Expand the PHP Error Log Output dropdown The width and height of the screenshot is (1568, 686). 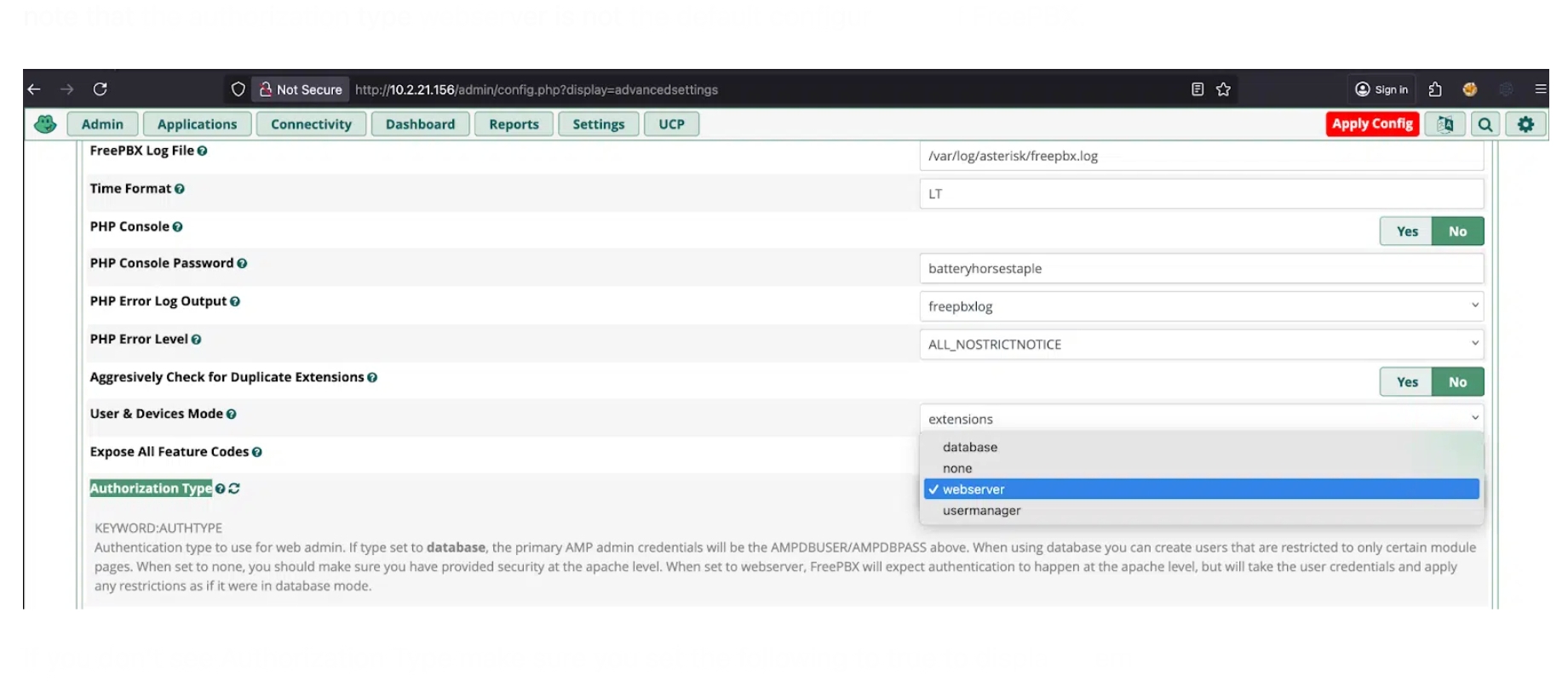coord(1201,306)
